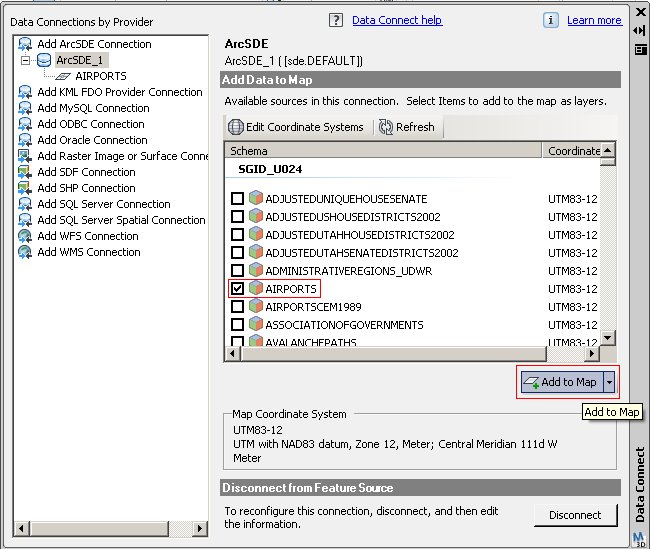The width and height of the screenshot is (650, 549).
Task: Select the ArcSDE_1 database icon
Action: coord(44,60)
